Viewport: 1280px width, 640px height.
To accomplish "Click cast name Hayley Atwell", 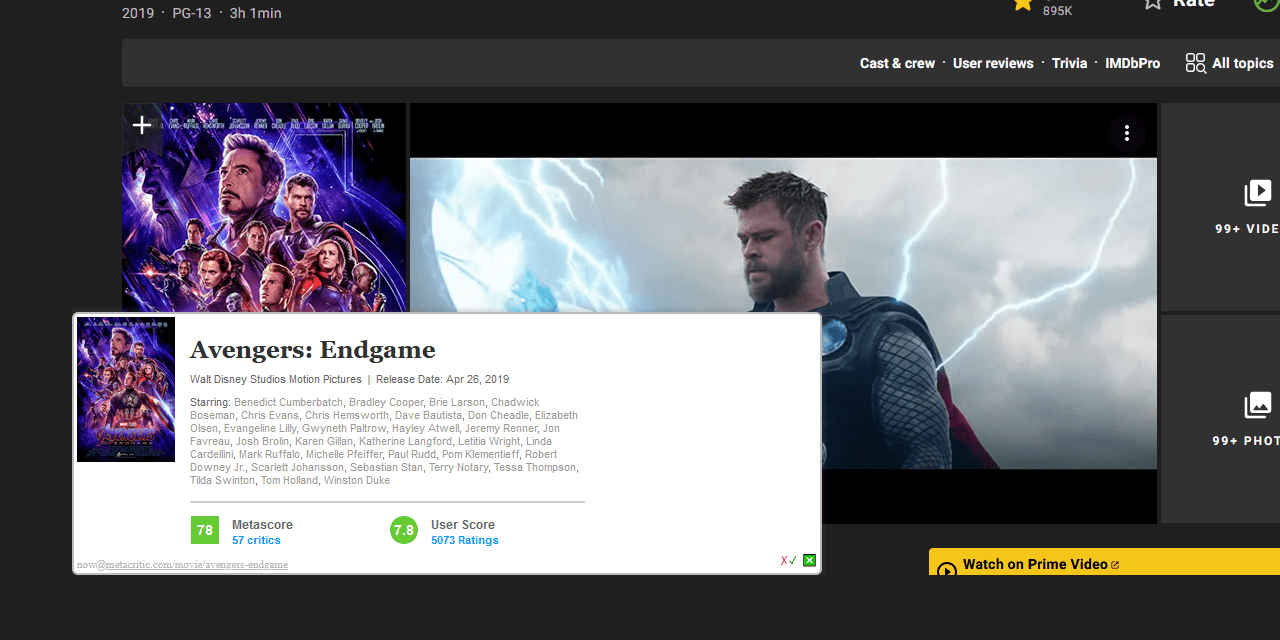I will tap(425, 428).
